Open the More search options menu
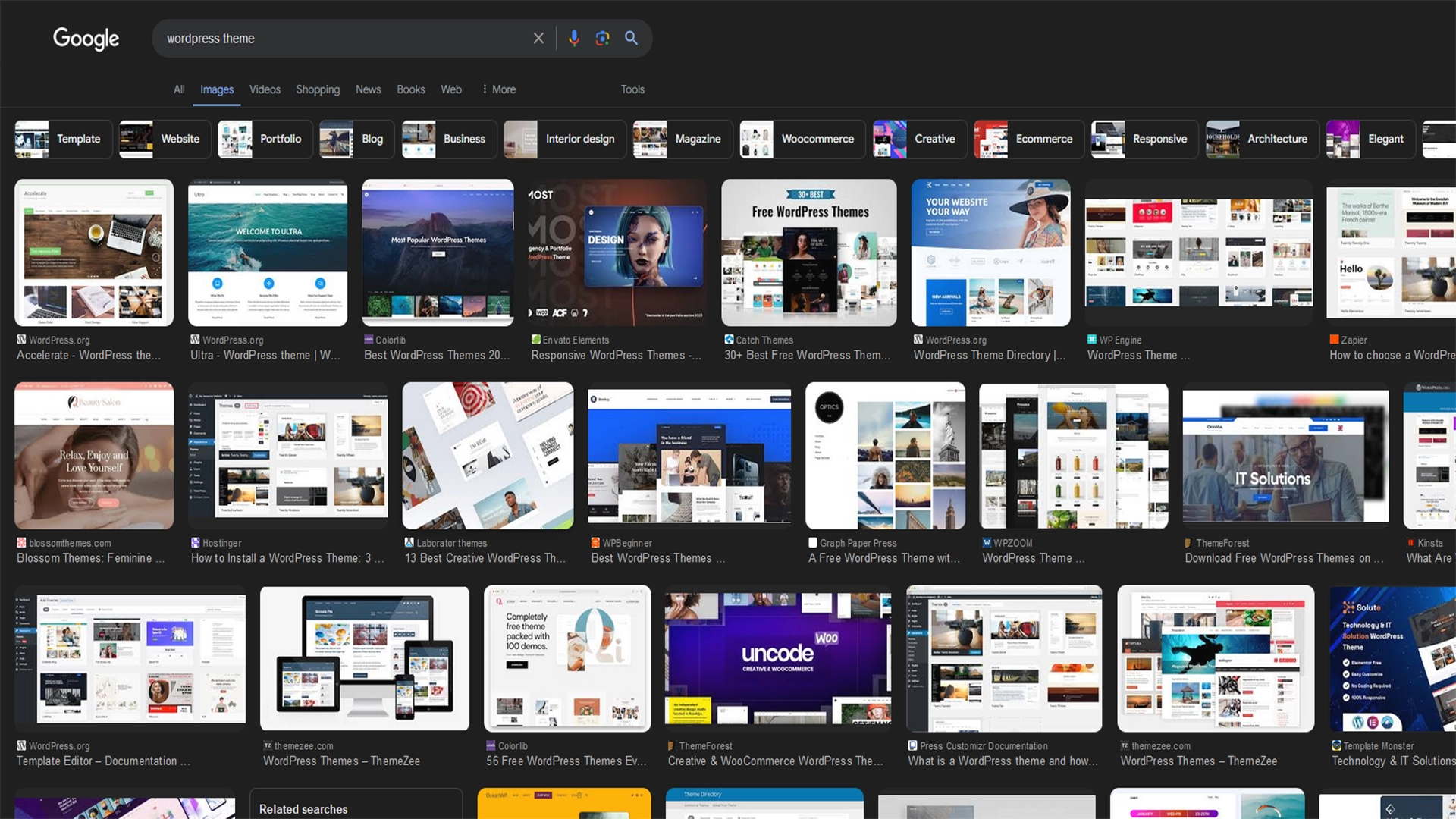The image size is (1456, 819). click(497, 89)
